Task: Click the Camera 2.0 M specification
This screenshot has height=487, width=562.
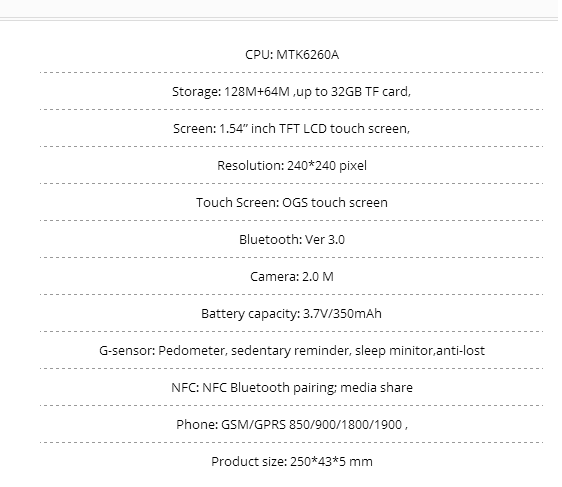Action: click(292, 277)
